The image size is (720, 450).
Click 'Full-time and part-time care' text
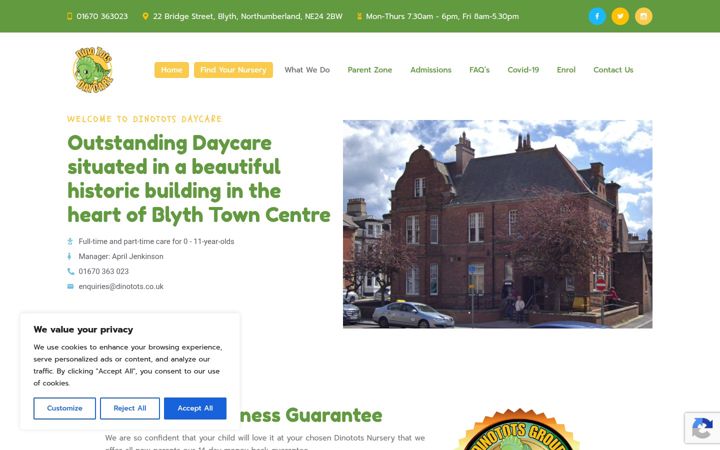point(156,241)
